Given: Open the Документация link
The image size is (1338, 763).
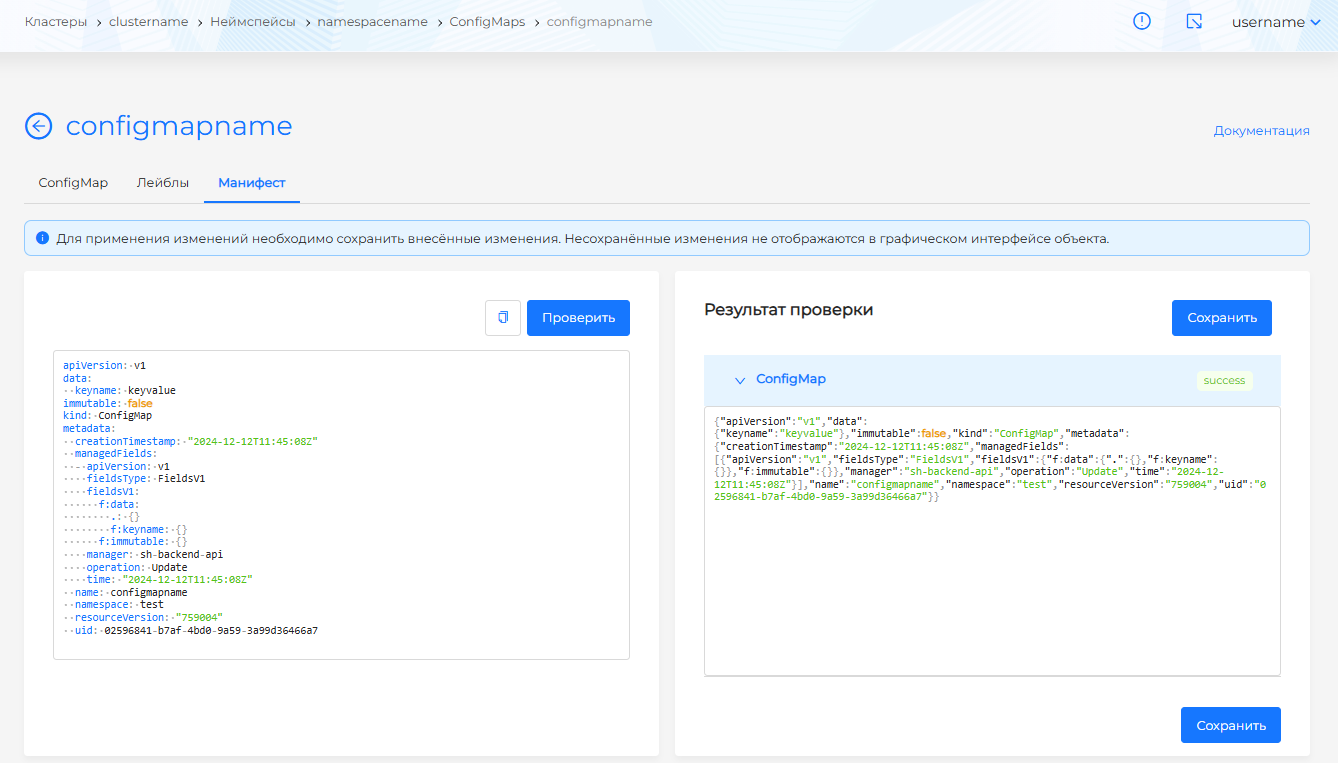Looking at the screenshot, I should pyautogui.click(x=1261, y=130).
